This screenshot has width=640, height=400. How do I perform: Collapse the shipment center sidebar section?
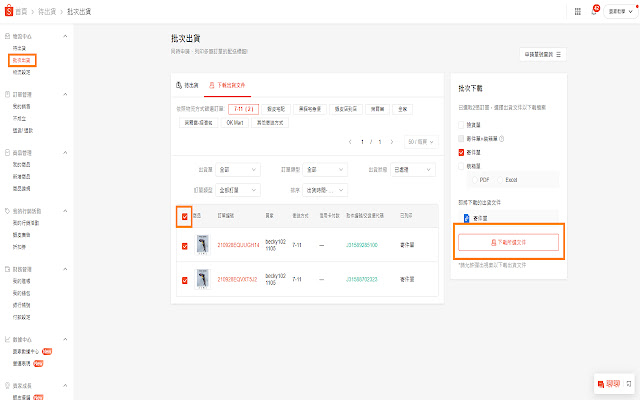pyautogui.click(x=65, y=36)
